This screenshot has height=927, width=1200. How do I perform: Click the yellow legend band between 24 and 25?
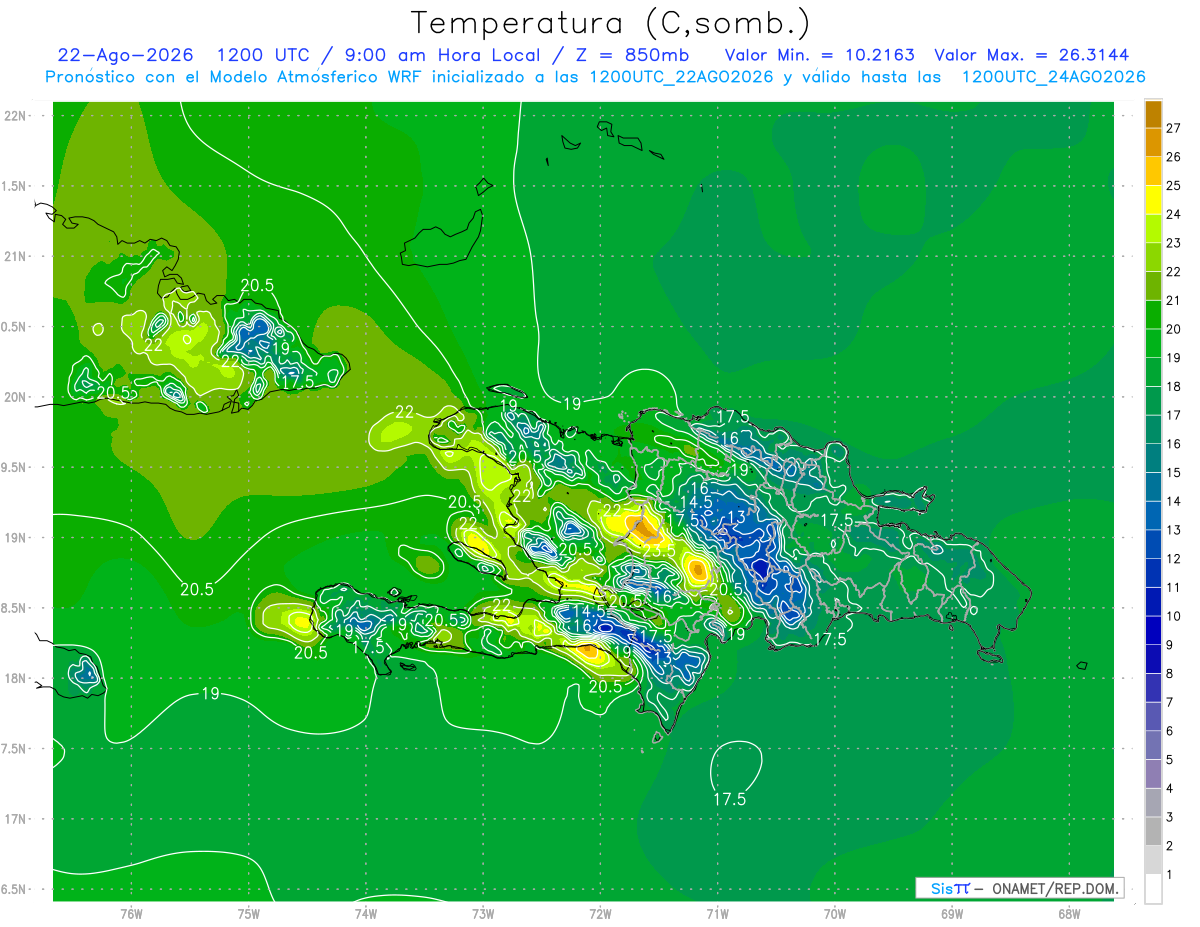coord(1153,200)
